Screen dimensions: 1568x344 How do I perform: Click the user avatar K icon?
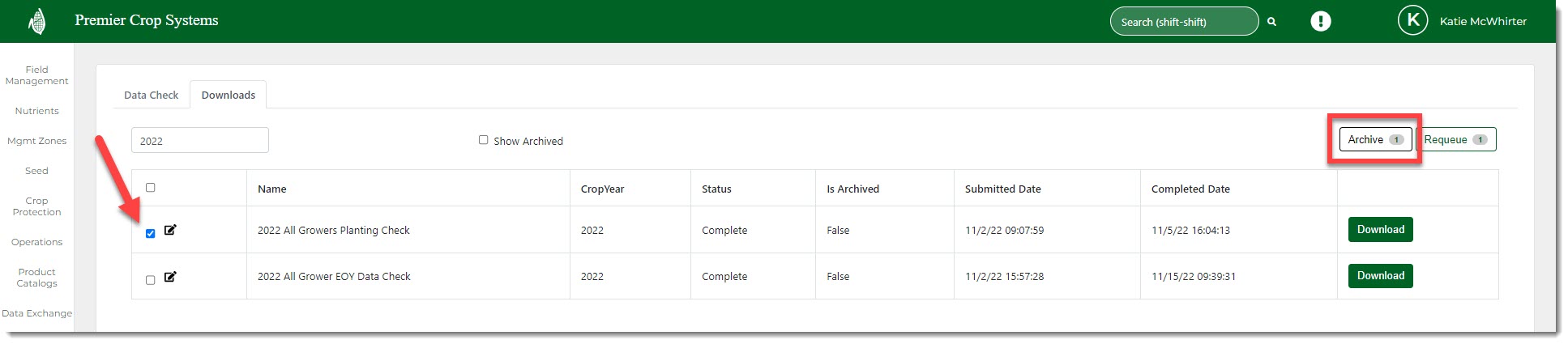point(1412,21)
